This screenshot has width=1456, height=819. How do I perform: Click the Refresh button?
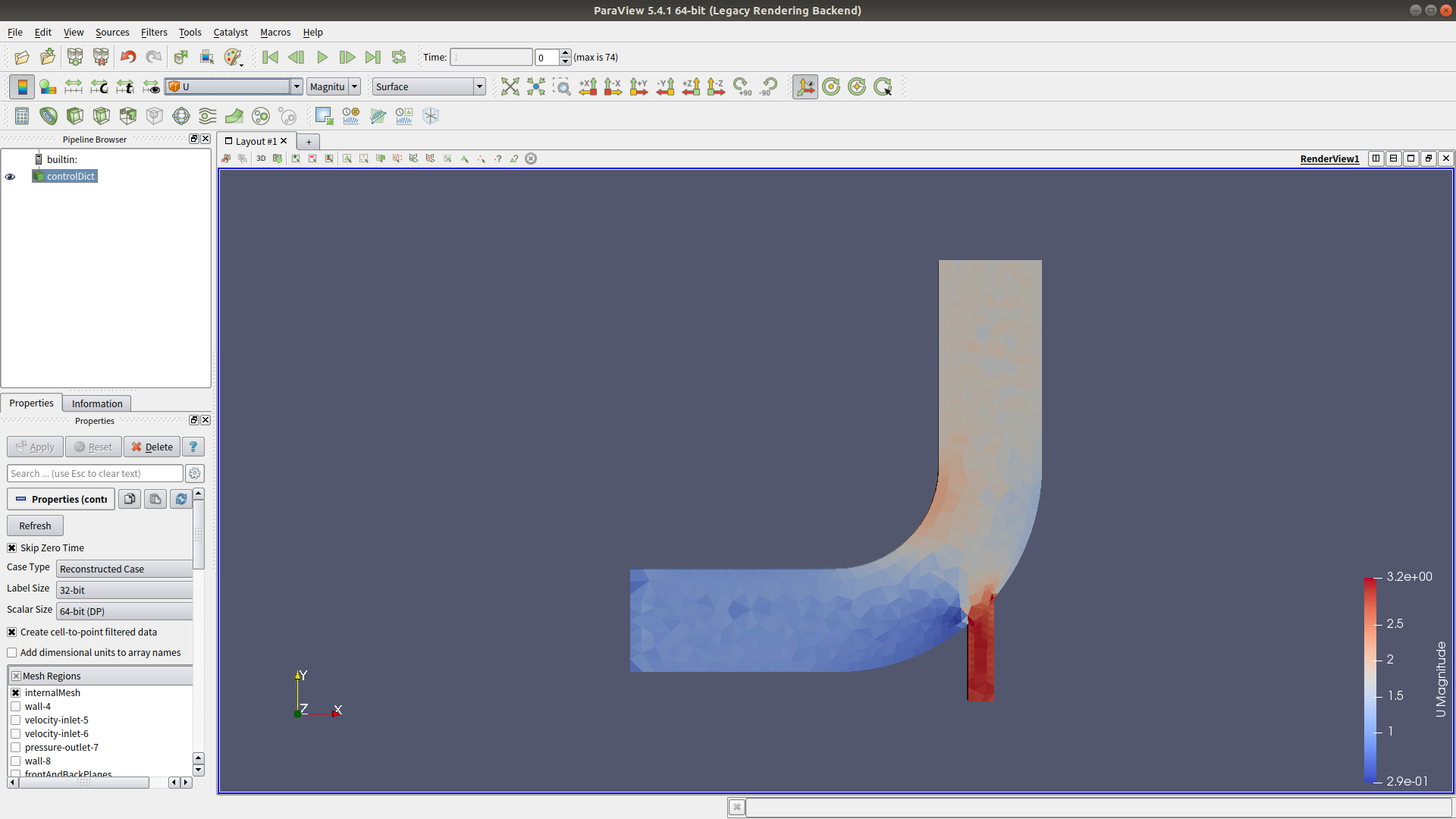[x=35, y=526]
